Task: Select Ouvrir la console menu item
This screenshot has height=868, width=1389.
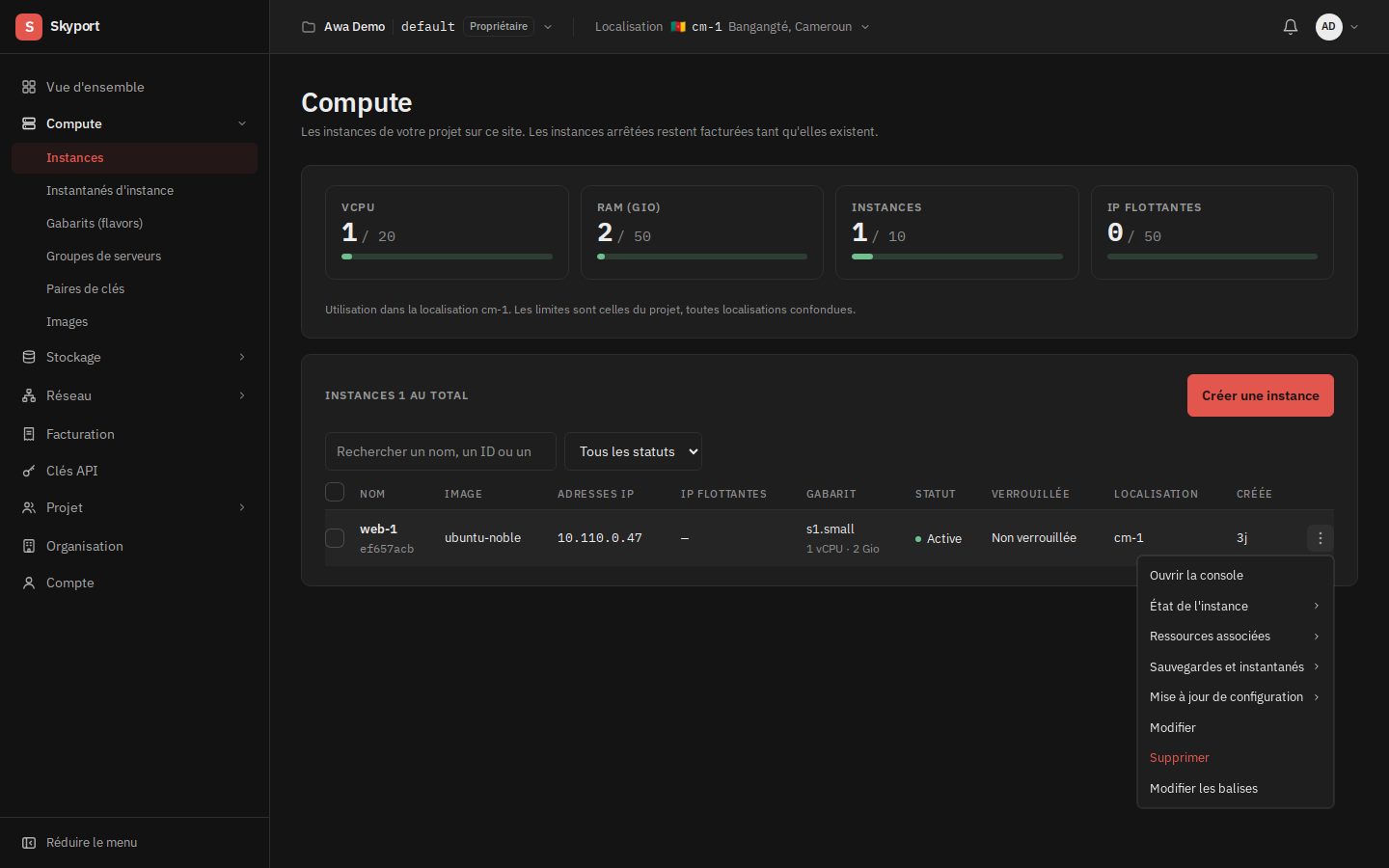Action: click(1235, 575)
